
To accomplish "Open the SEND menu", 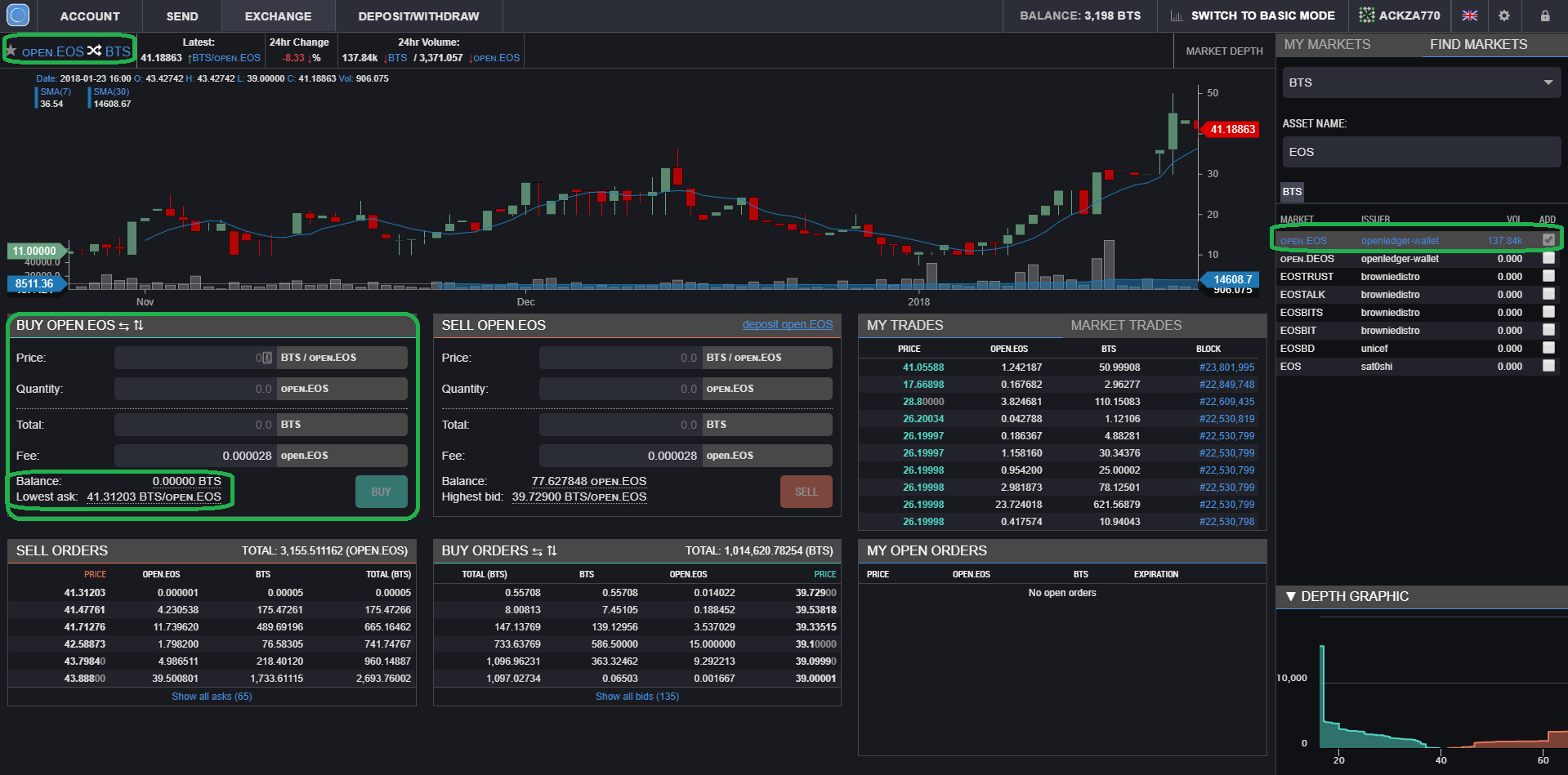I will click(182, 16).
